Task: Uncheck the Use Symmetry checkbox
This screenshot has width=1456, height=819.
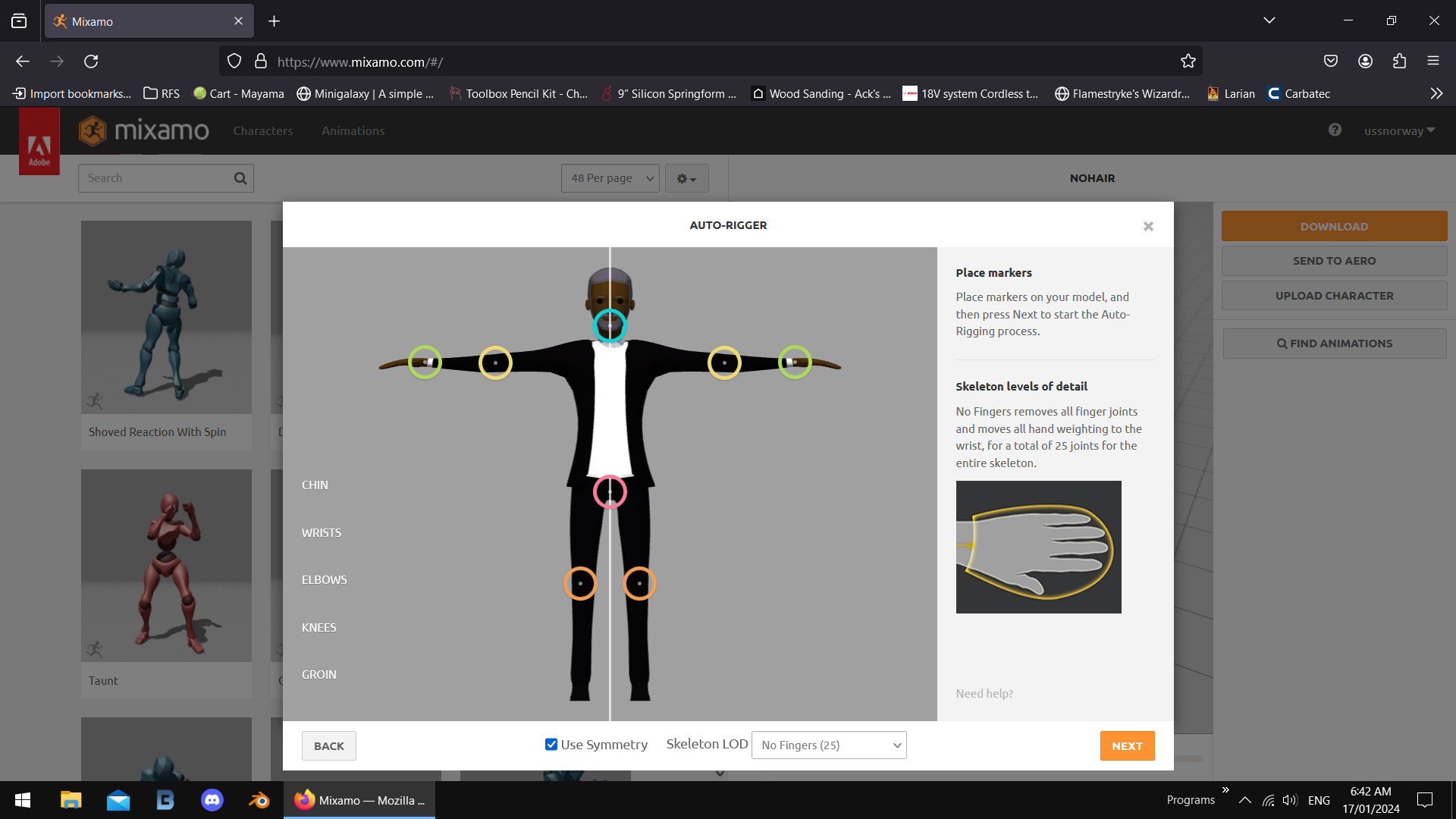Action: [551, 744]
